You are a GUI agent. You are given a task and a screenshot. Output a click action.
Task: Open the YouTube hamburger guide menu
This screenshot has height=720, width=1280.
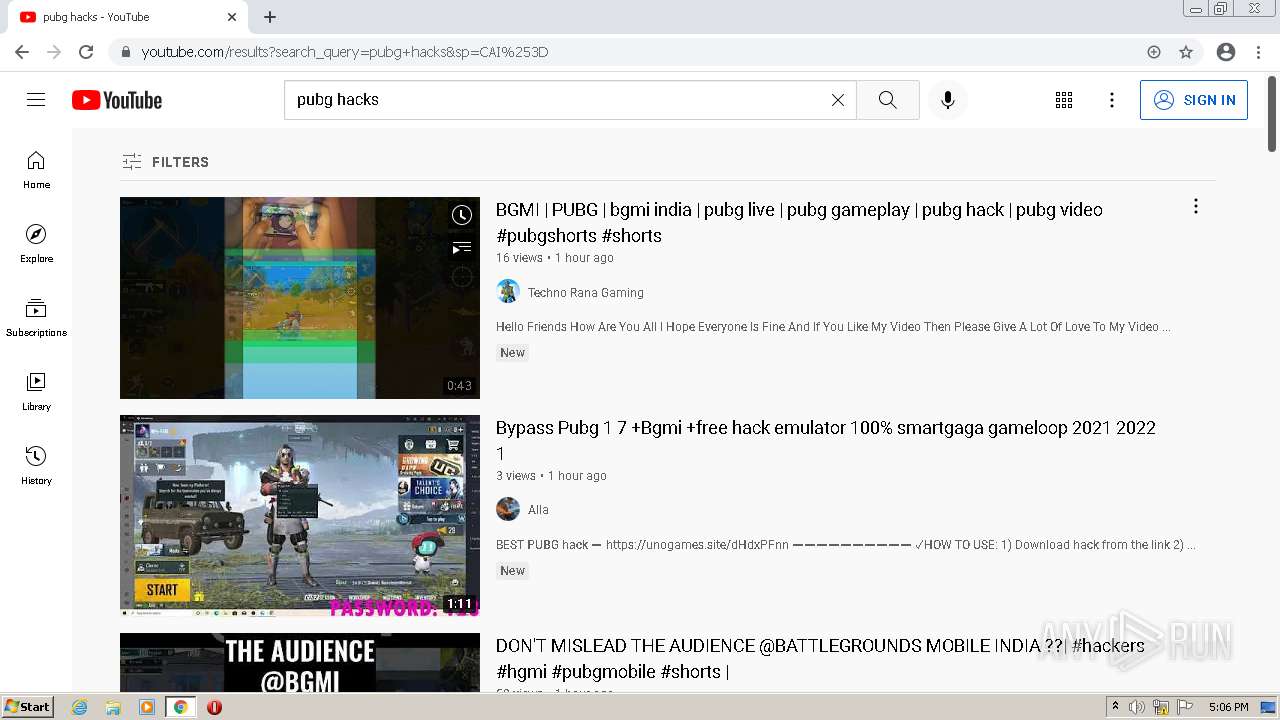(x=36, y=100)
